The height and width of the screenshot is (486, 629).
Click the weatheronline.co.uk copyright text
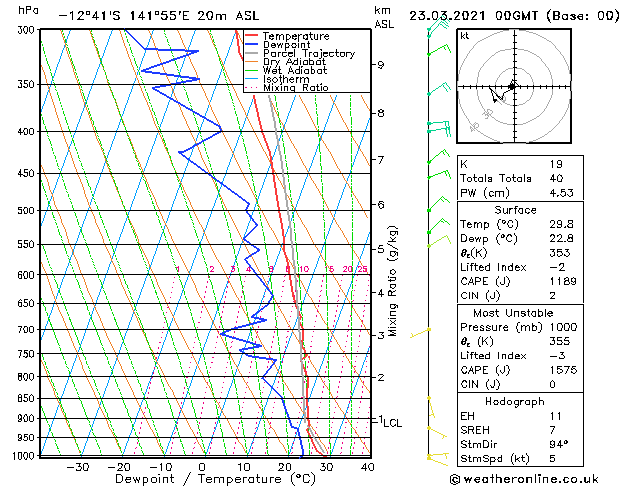(x=524, y=479)
